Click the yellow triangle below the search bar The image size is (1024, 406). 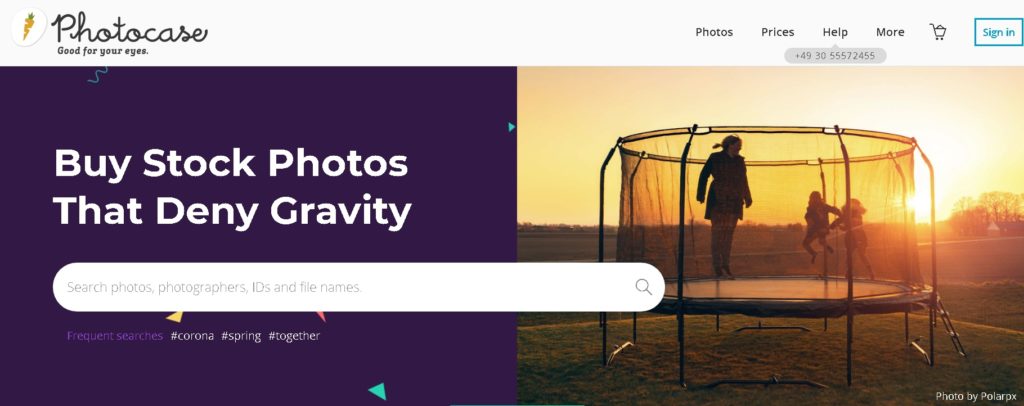point(174,317)
